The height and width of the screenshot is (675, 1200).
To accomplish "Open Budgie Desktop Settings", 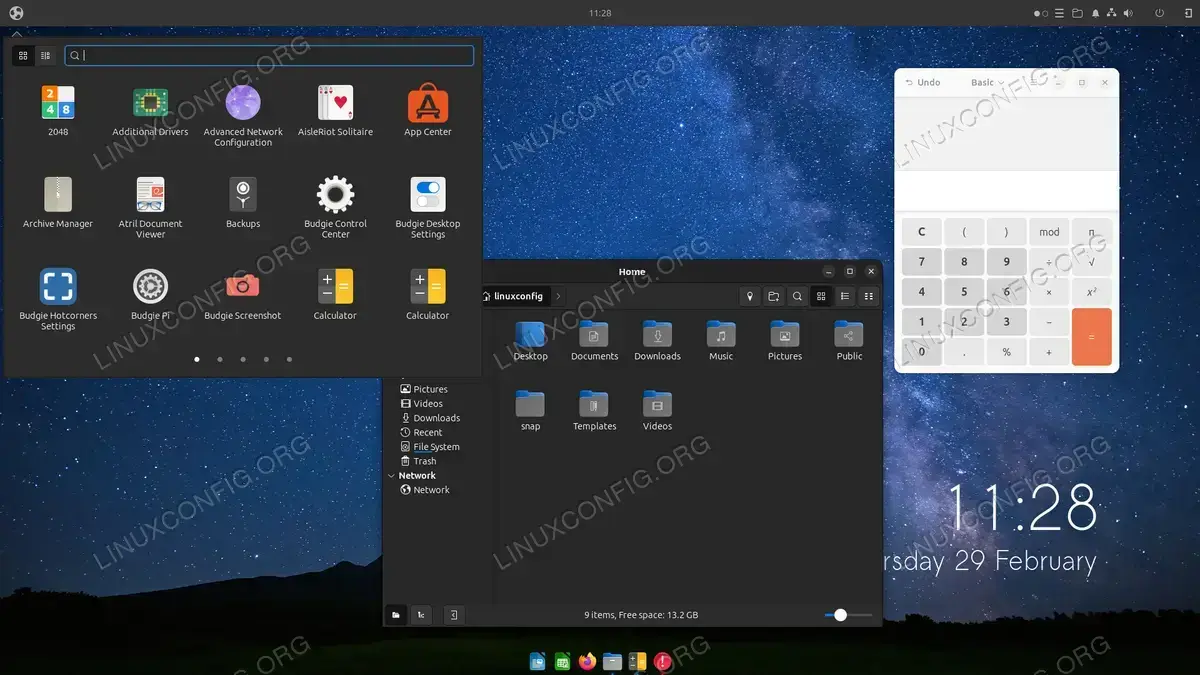I will click(428, 207).
